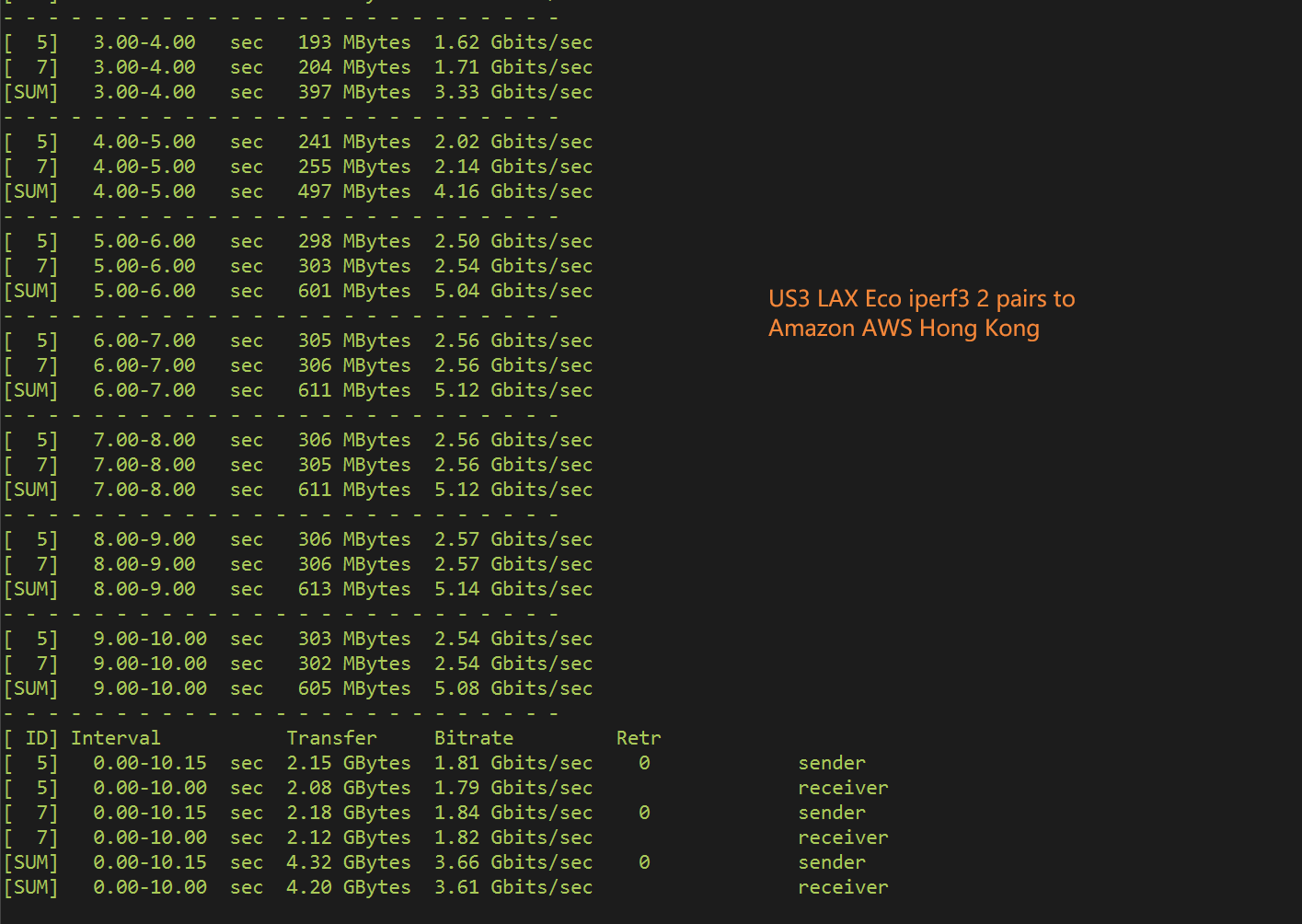Click the 1.84 Gbits/sec stream 7 sender bitrate
This screenshot has height=924, width=1302.
coord(513,813)
